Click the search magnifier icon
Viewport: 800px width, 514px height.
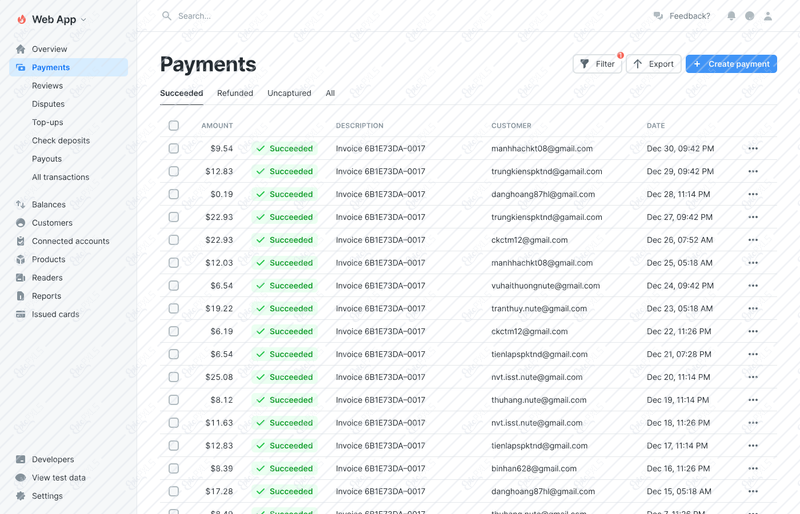click(166, 16)
